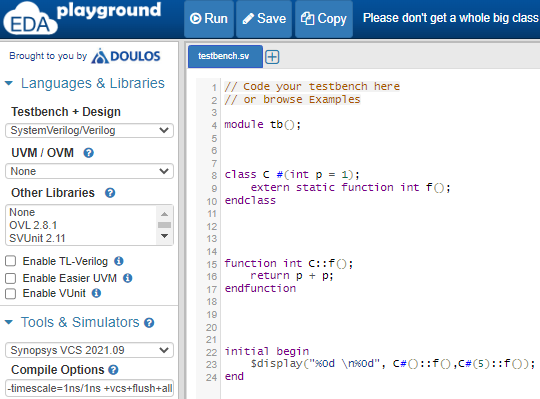Open Other Libraries help icon
Viewport: 540px width, 399px height.
coord(110,193)
